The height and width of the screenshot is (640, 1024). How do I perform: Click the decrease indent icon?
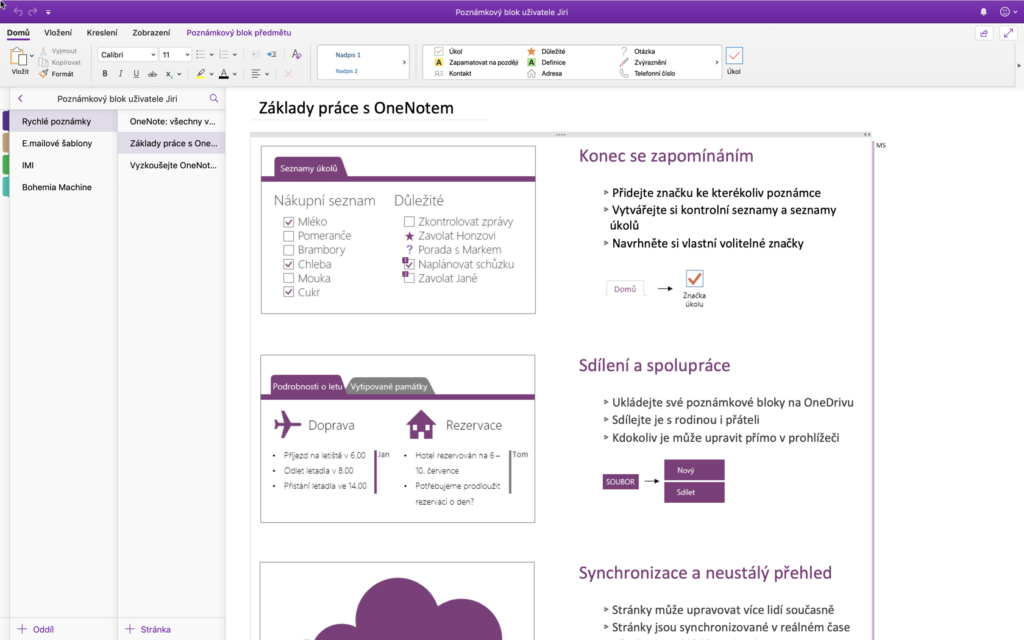click(x=255, y=54)
